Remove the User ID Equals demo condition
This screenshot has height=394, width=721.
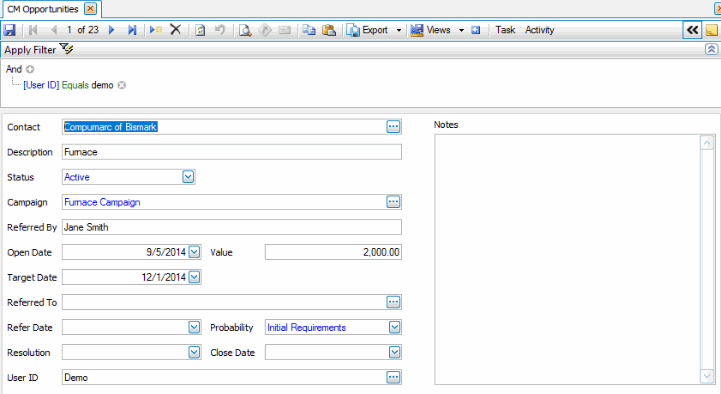pyautogui.click(x=121, y=85)
